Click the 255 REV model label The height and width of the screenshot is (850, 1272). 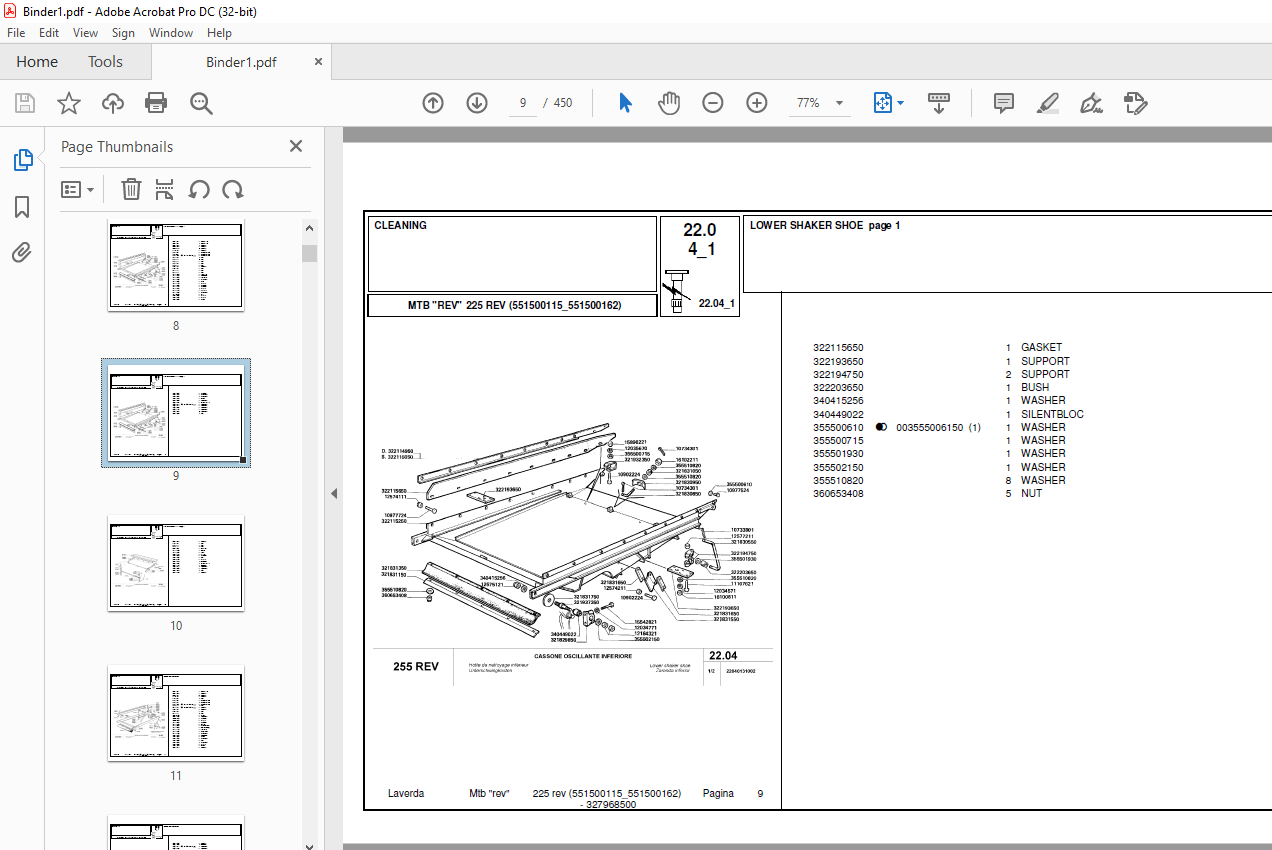pyautogui.click(x=416, y=667)
